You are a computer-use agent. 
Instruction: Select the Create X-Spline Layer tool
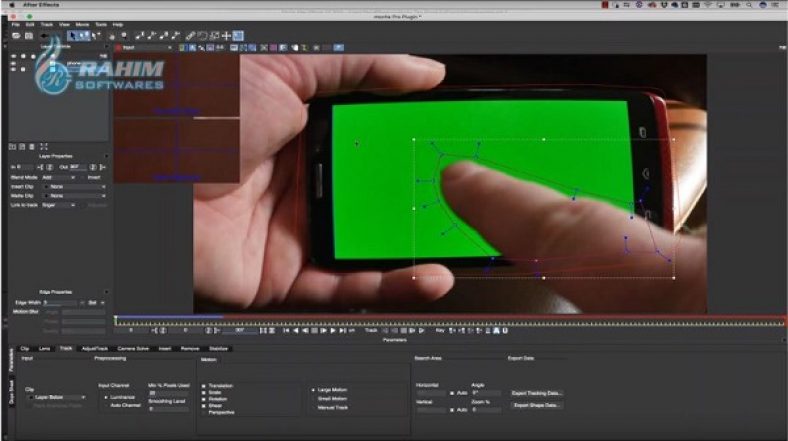pyautogui.click(x=140, y=36)
